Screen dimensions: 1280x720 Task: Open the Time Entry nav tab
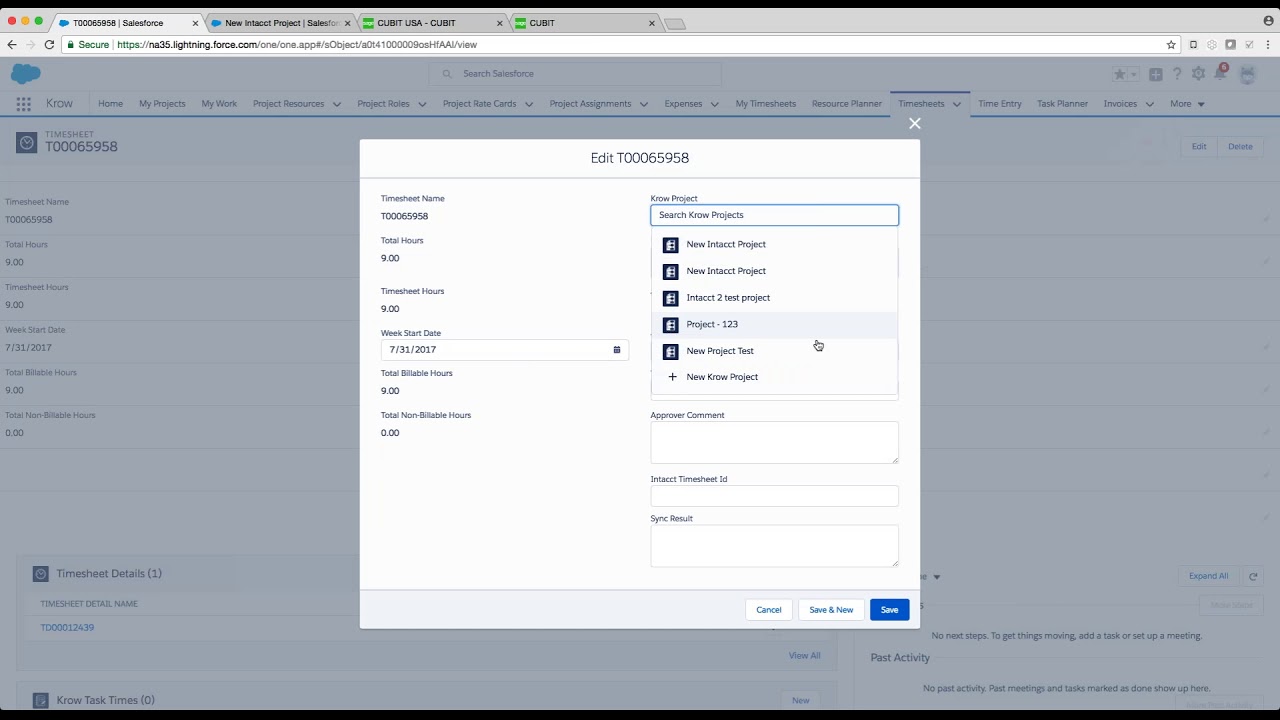pos(1000,104)
